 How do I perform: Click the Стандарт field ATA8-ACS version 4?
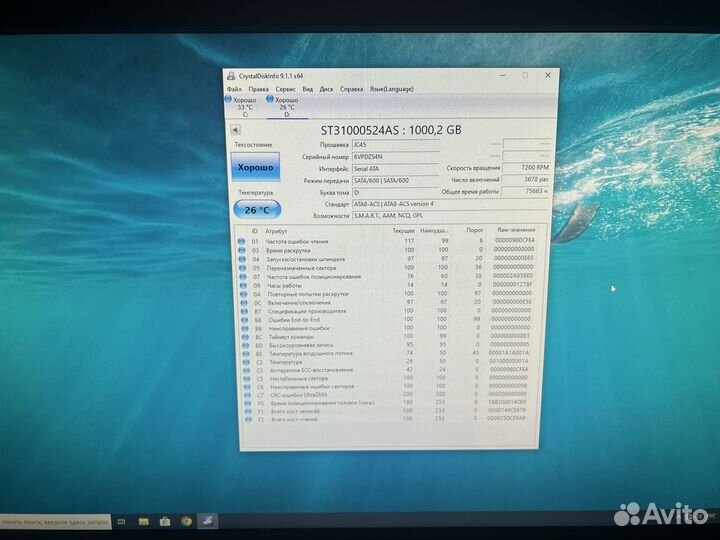click(x=450, y=204)
